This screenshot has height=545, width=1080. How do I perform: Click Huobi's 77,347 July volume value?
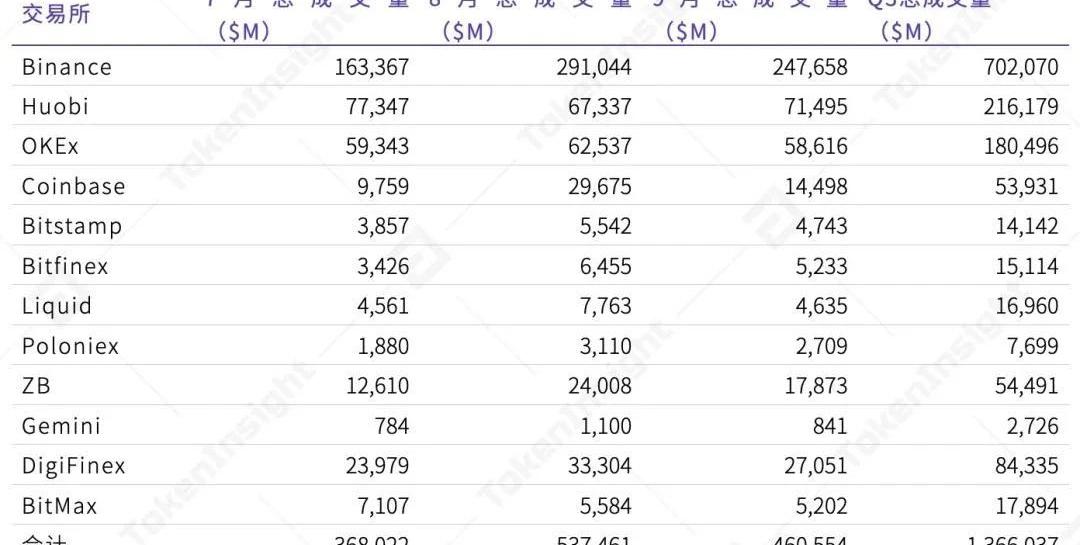377,107
